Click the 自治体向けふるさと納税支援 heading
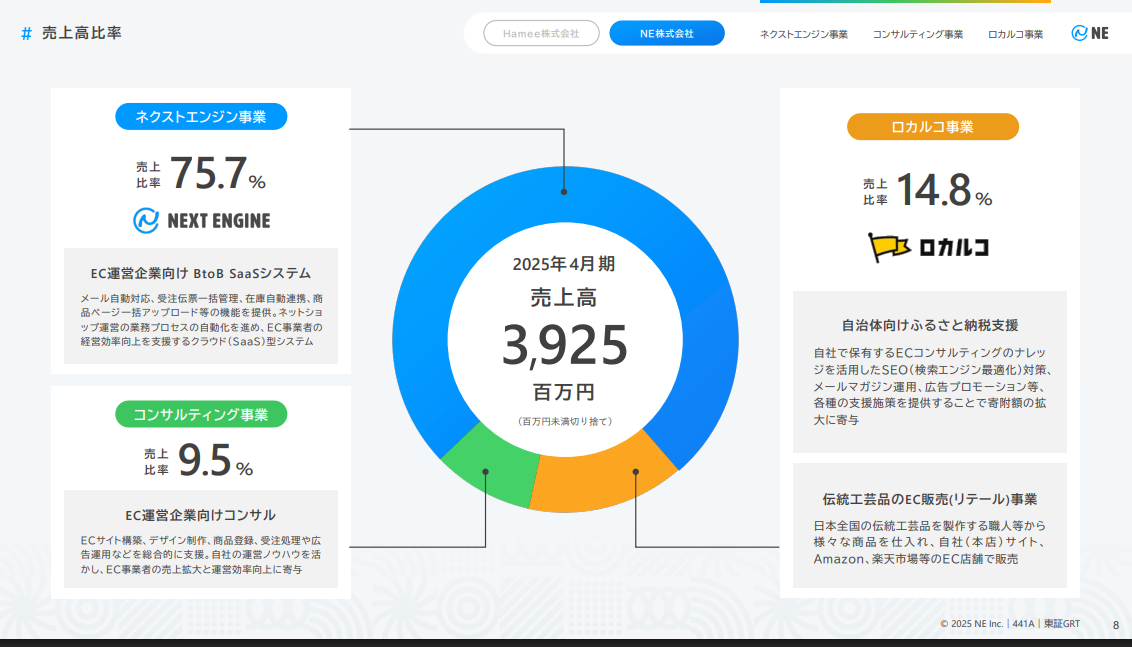The image size is (1132, 647). pos(930,326)
